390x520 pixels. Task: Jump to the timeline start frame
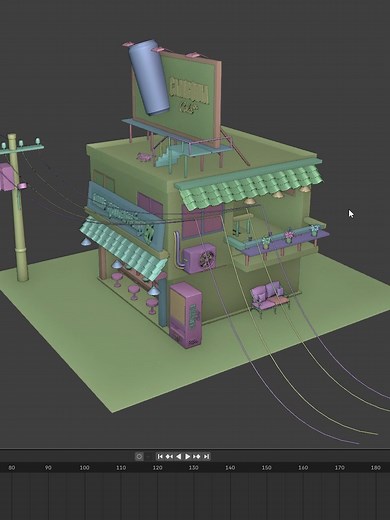click(160, 456)
